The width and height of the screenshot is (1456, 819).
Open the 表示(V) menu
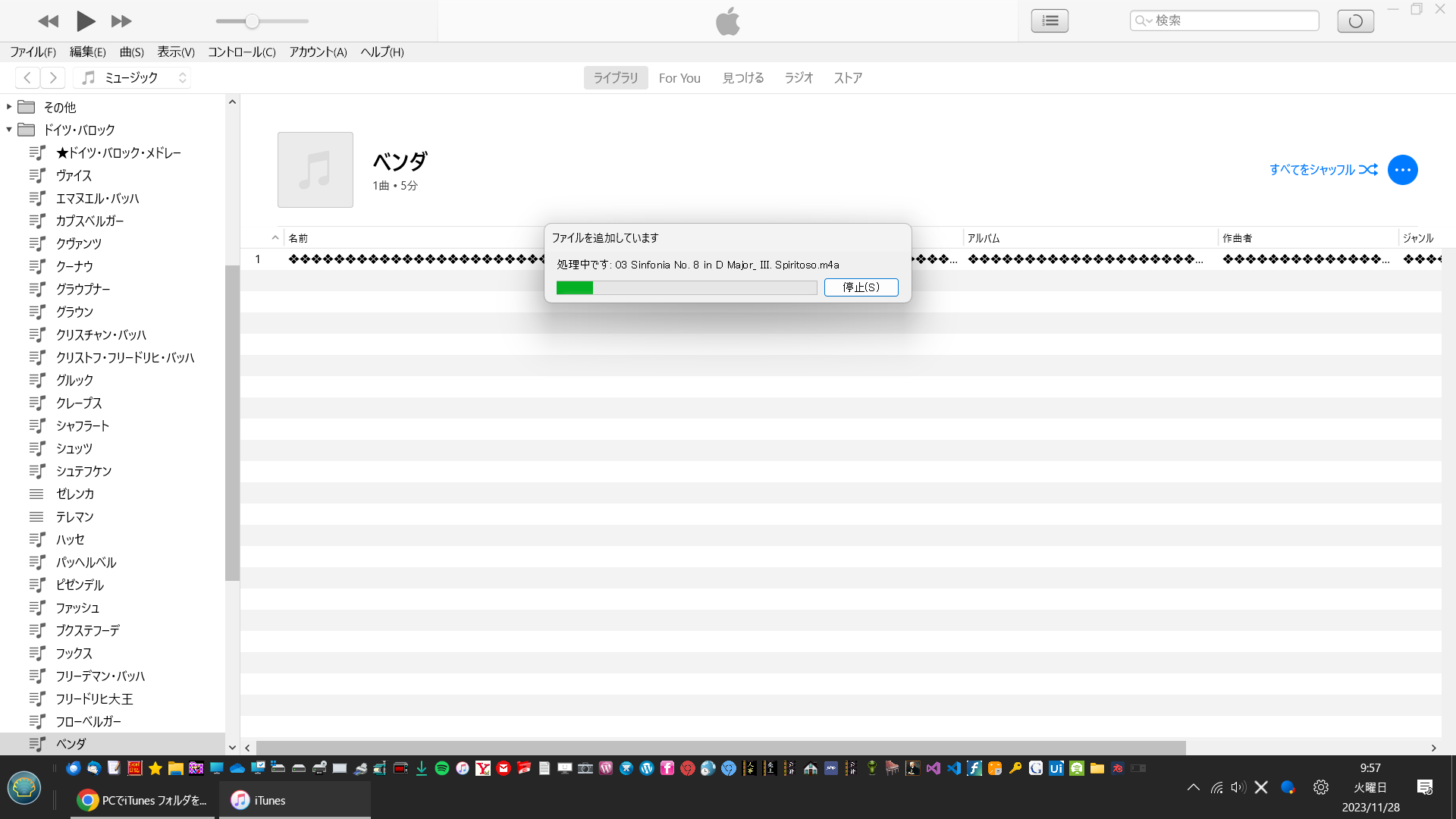(176, 52)
